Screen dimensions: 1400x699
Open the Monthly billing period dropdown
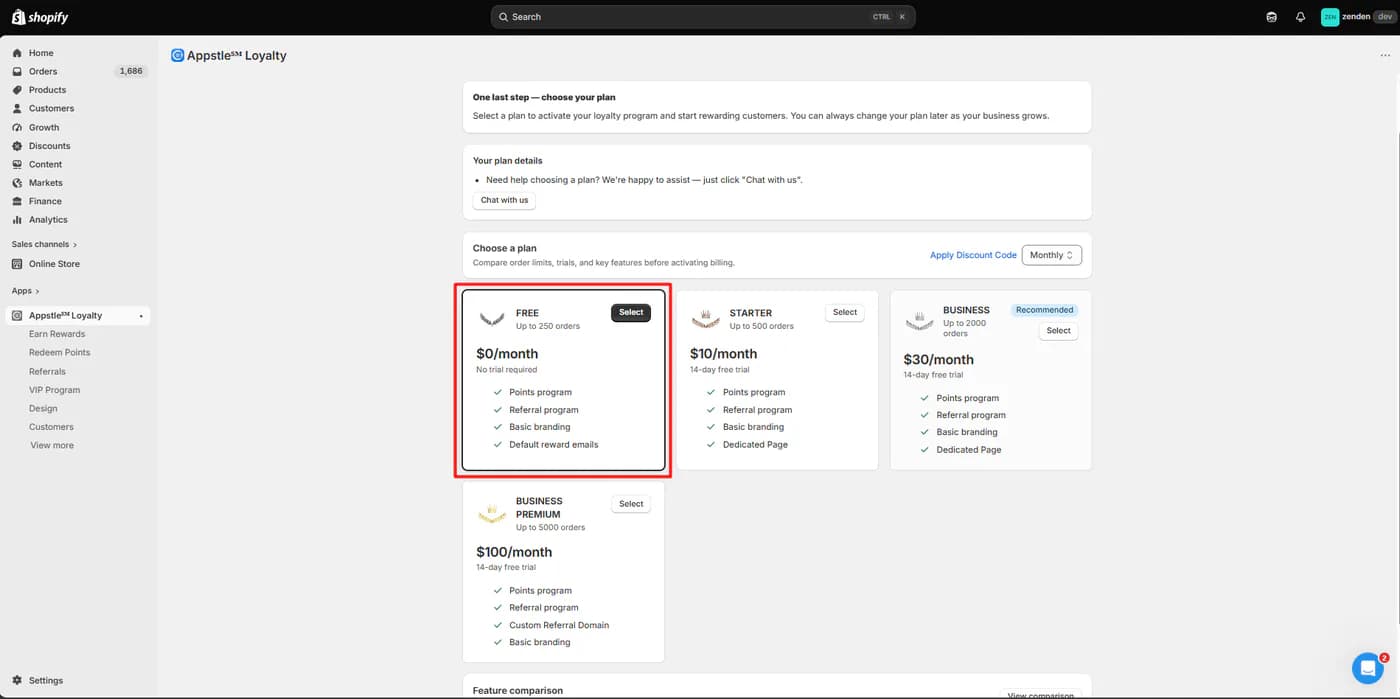pos(1051,255)
